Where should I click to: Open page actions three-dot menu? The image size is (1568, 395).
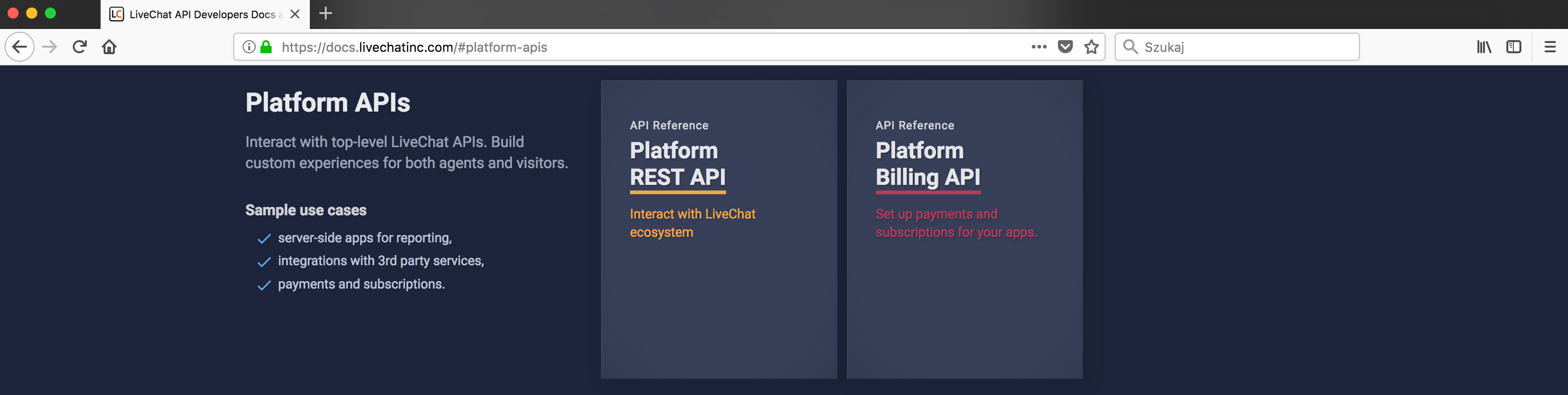1039,47
